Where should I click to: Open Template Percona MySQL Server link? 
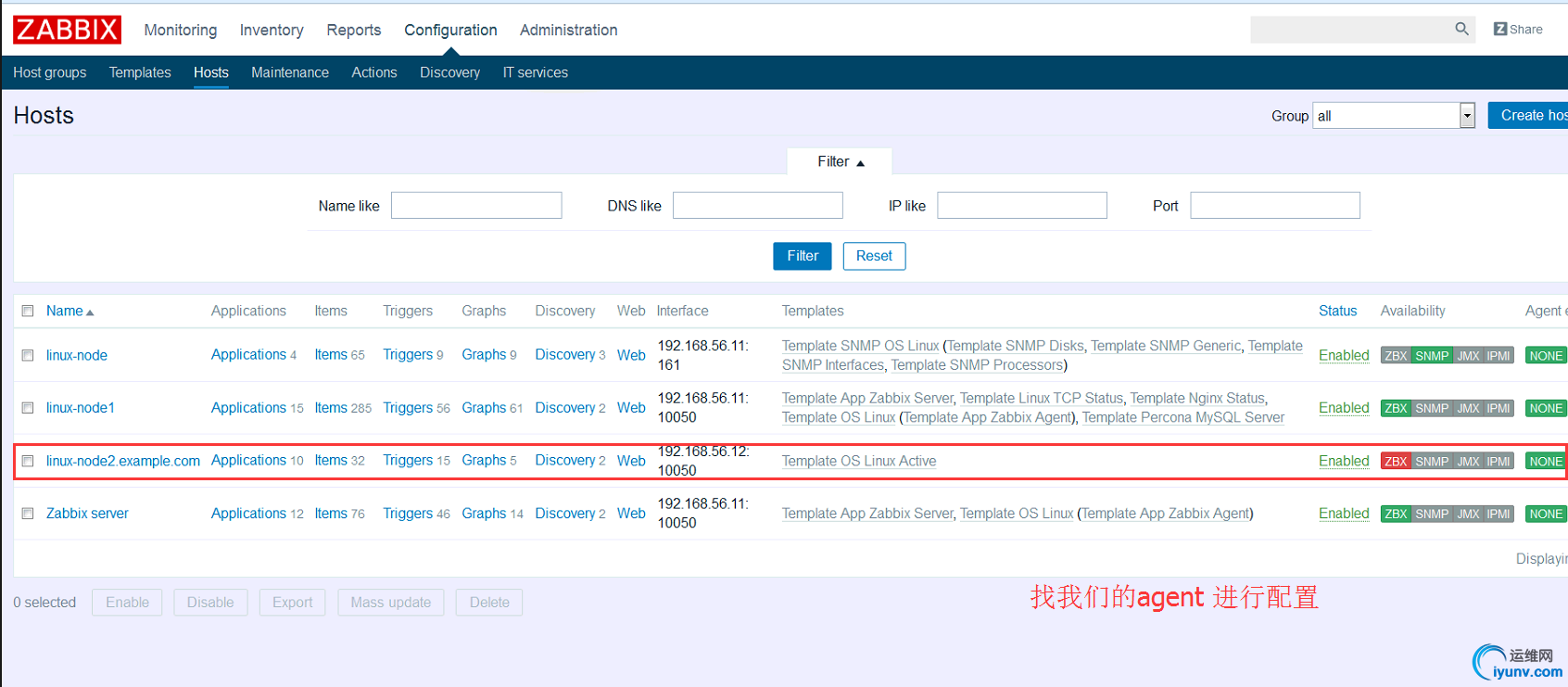point(1183,418)
